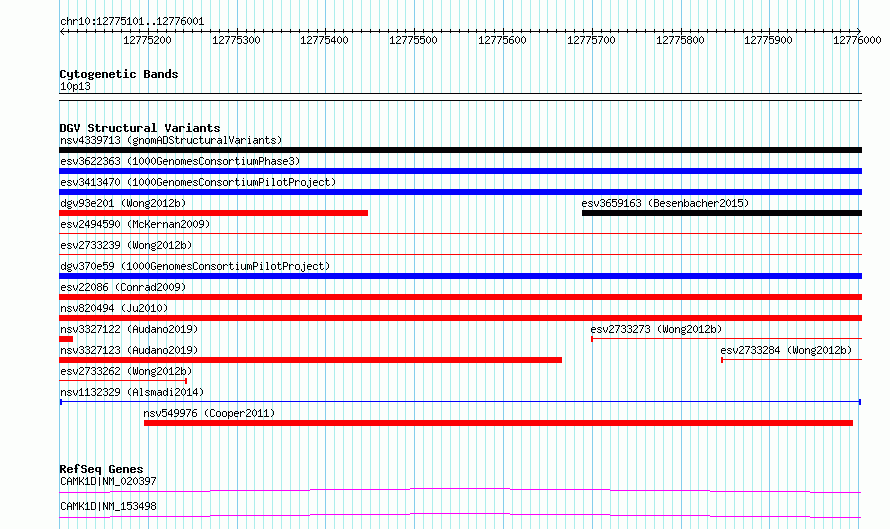Viewport: 890px width, 529px height.
Task: Open nsv1132329 Alsmadi2014 variant label
Action: point(132,392)
